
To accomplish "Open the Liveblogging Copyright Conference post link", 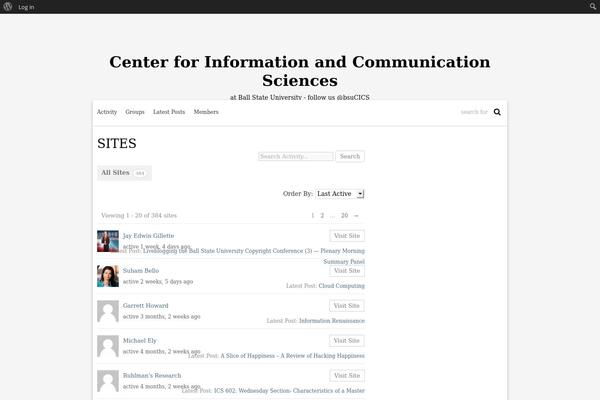I will tap(254, 256).
